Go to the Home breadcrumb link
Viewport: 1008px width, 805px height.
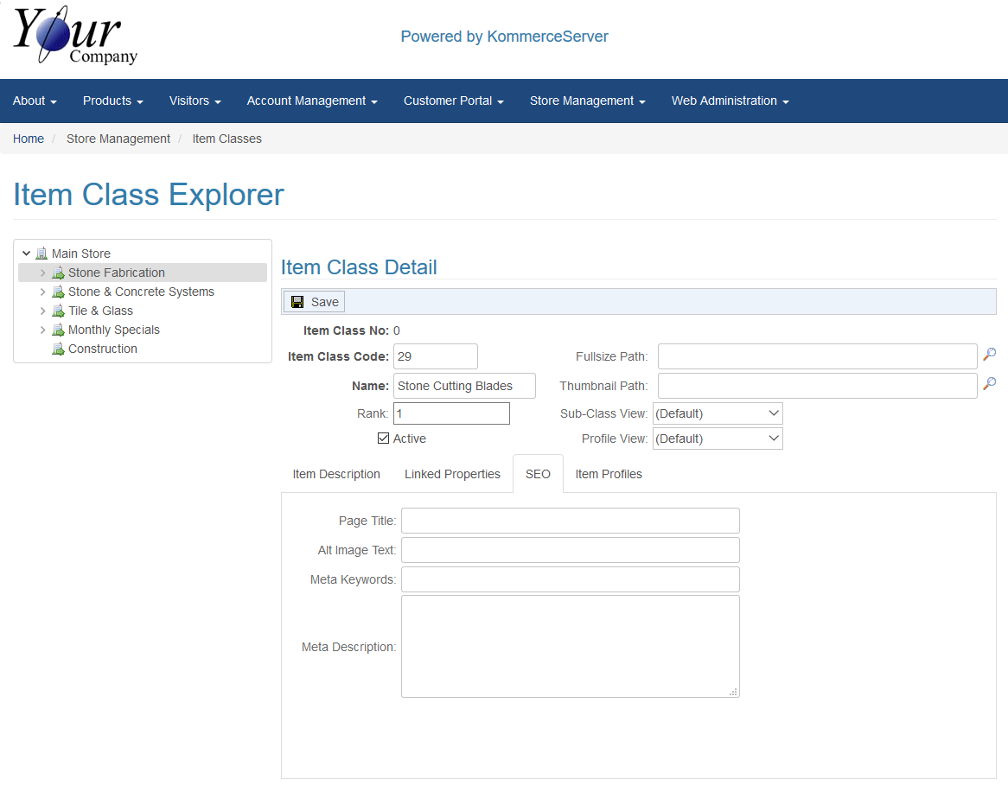click(x=28, y=139)
